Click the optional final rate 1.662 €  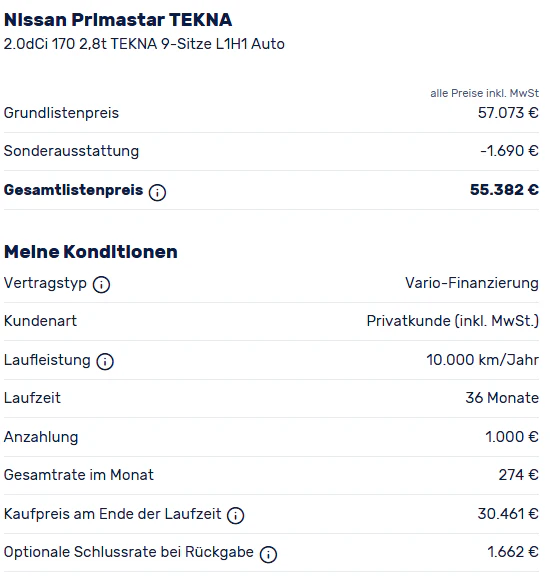pos(513,552)
